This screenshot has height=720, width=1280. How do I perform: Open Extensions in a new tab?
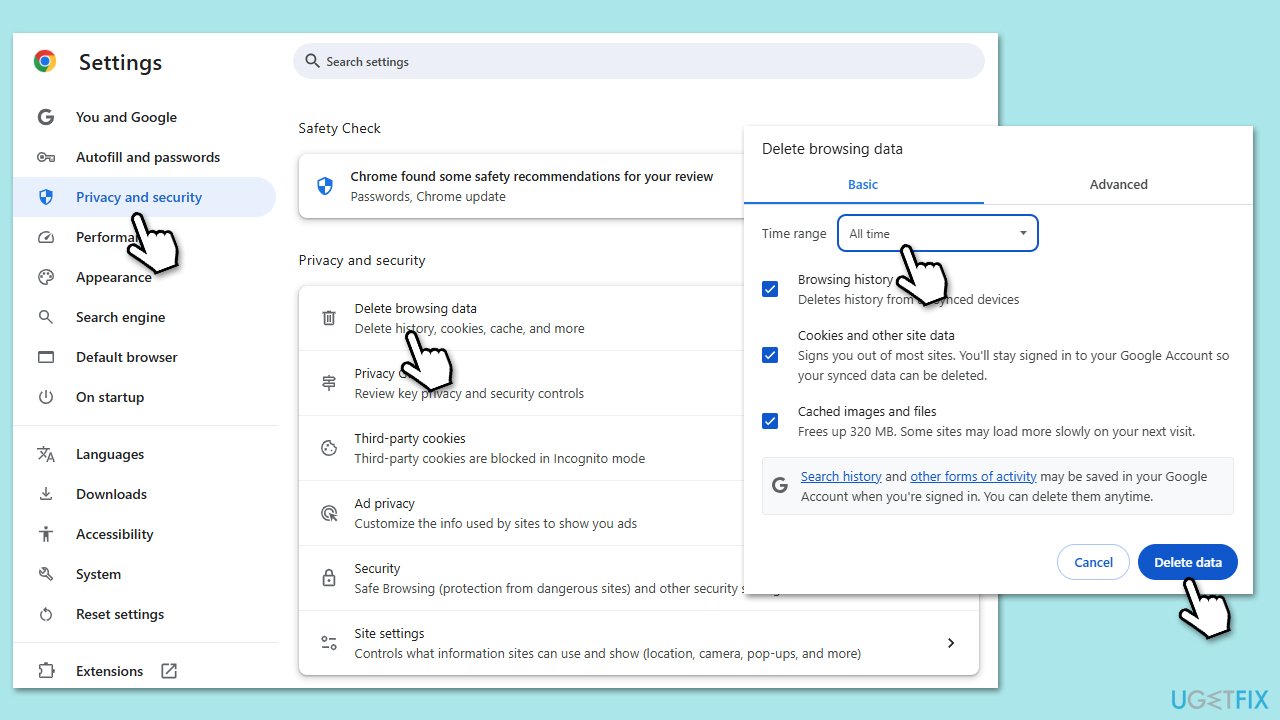pyautogui.click(x=171, y=670)
